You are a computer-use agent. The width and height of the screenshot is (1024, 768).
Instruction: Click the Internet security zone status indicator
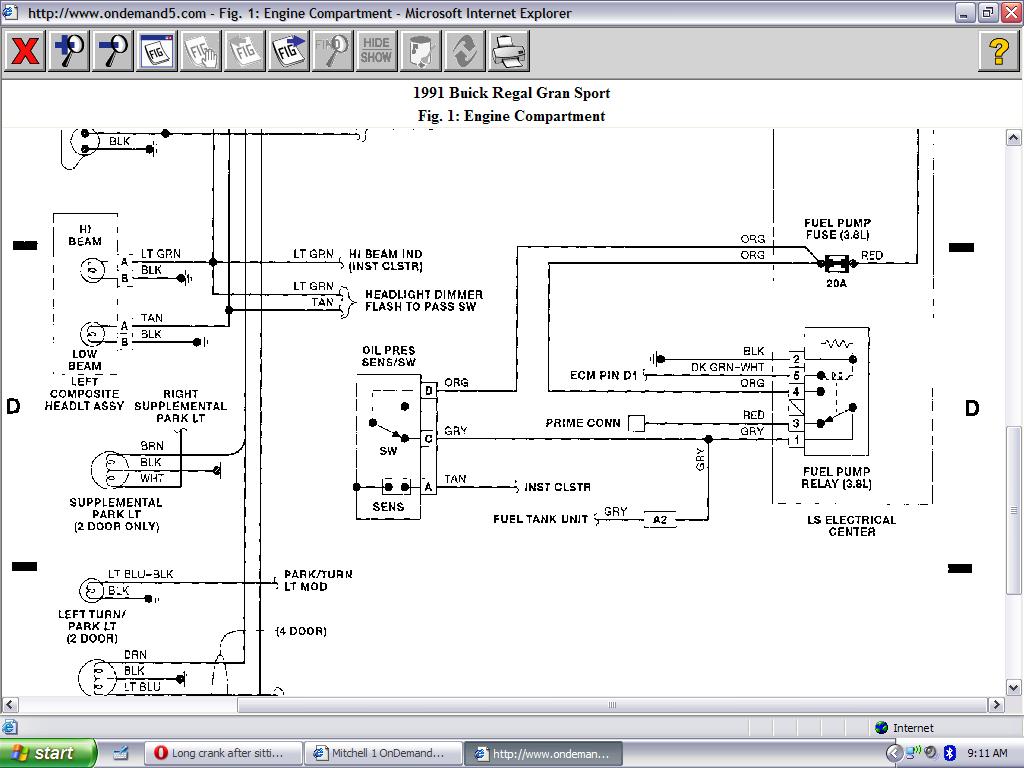click(904, 728)
